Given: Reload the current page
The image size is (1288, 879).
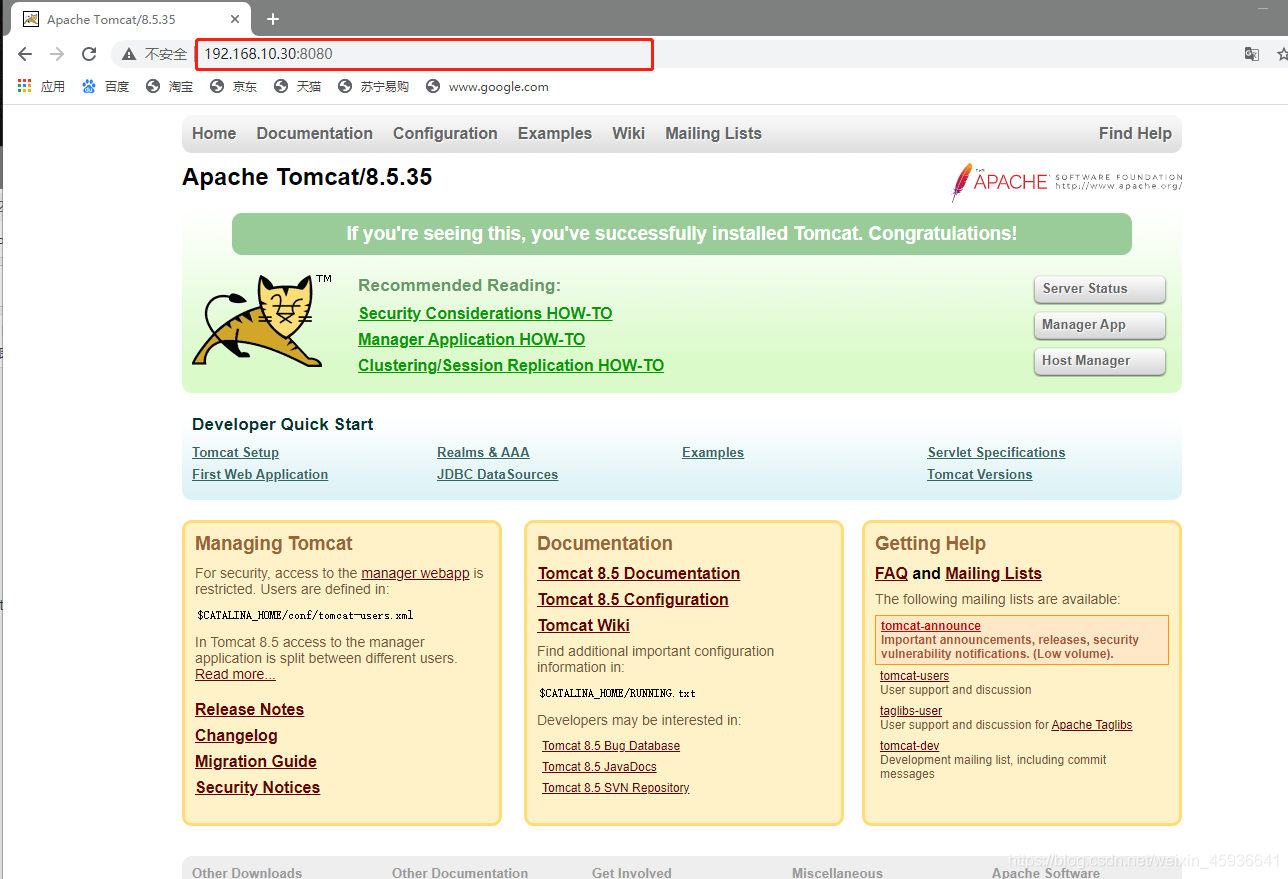Looking at the screenshot, I should pyautogui.click(x=89, y=54).
